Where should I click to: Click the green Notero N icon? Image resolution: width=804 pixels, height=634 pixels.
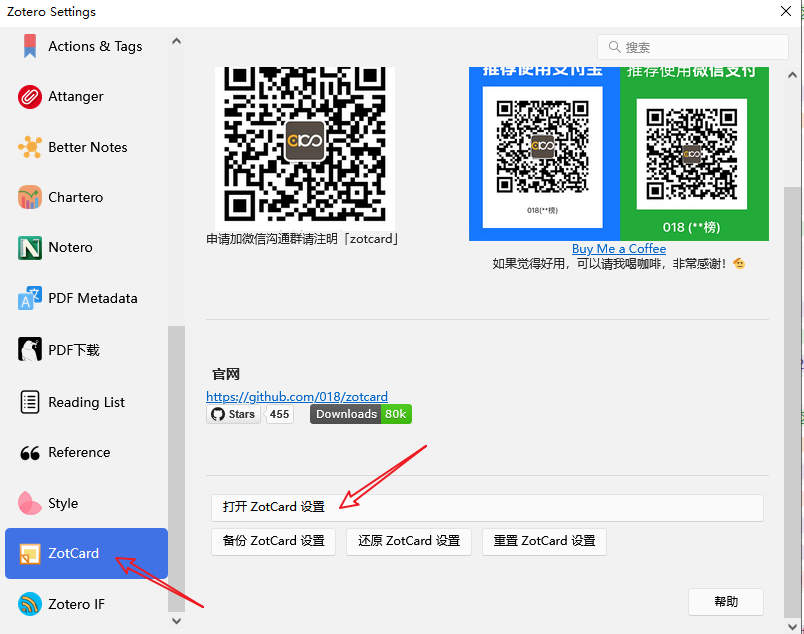[30, 248]
